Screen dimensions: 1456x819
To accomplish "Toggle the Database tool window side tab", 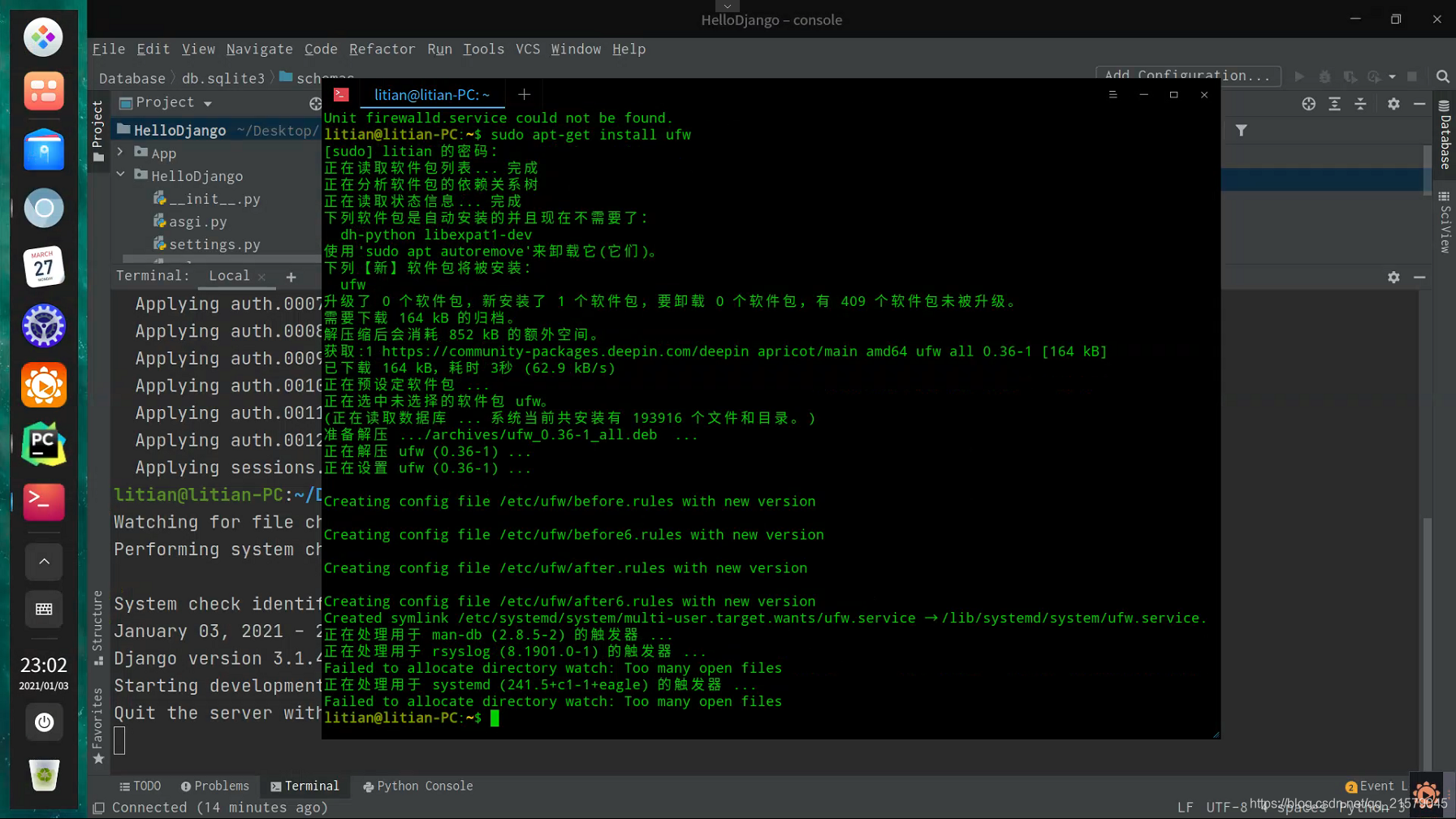I will (1445, 134).
